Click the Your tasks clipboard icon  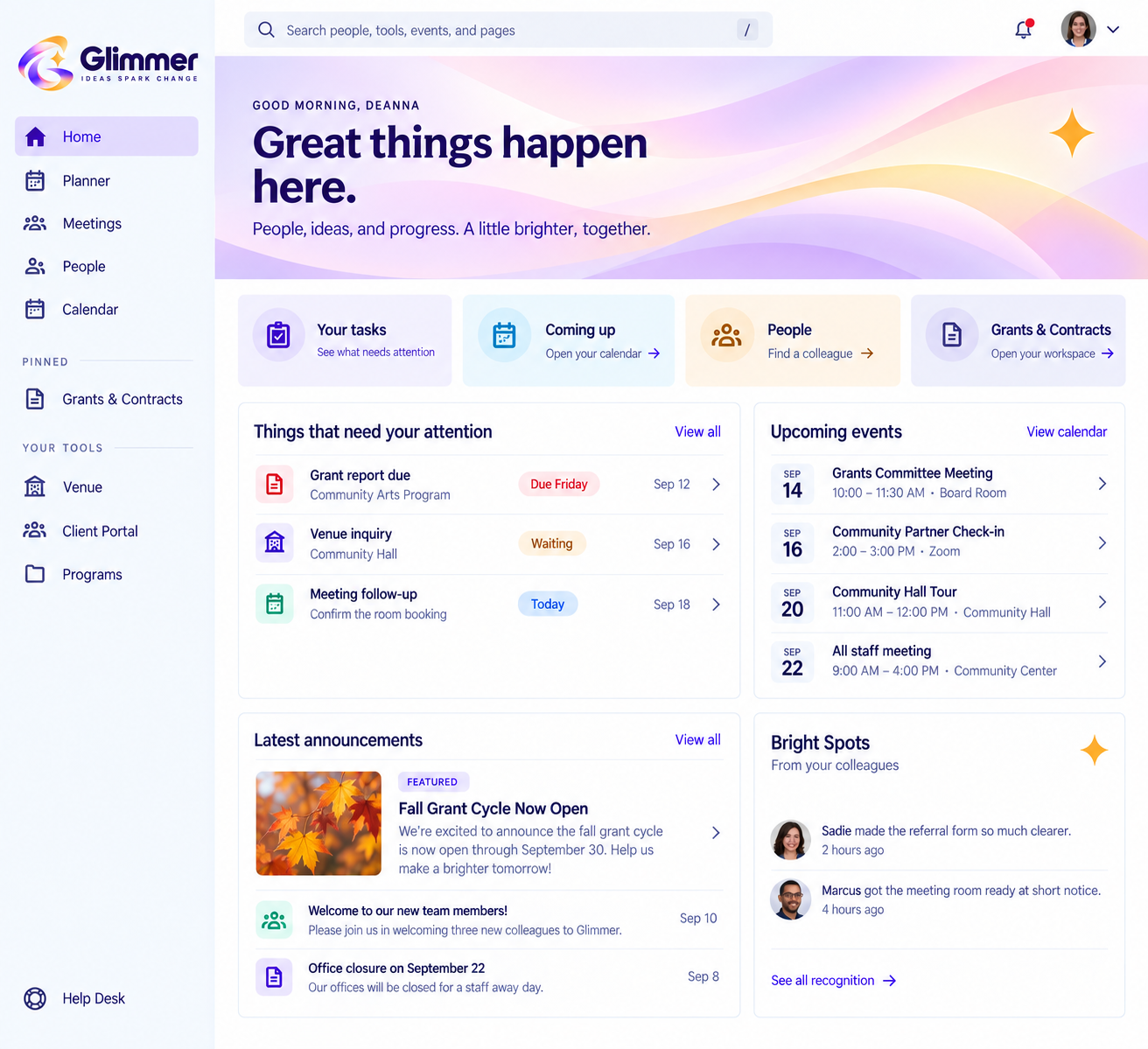[278, 335]
